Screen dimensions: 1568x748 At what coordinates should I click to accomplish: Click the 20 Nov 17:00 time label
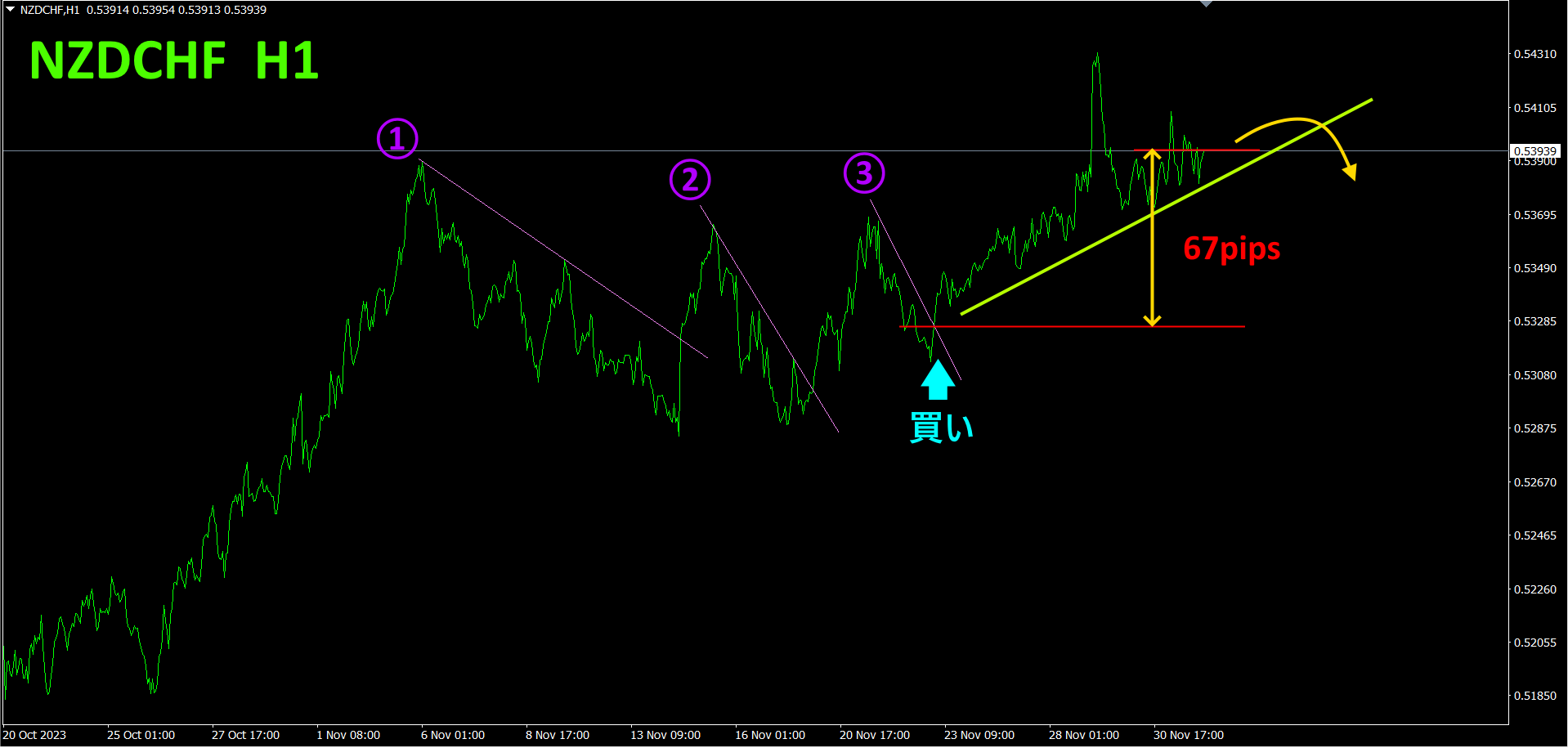875,735
